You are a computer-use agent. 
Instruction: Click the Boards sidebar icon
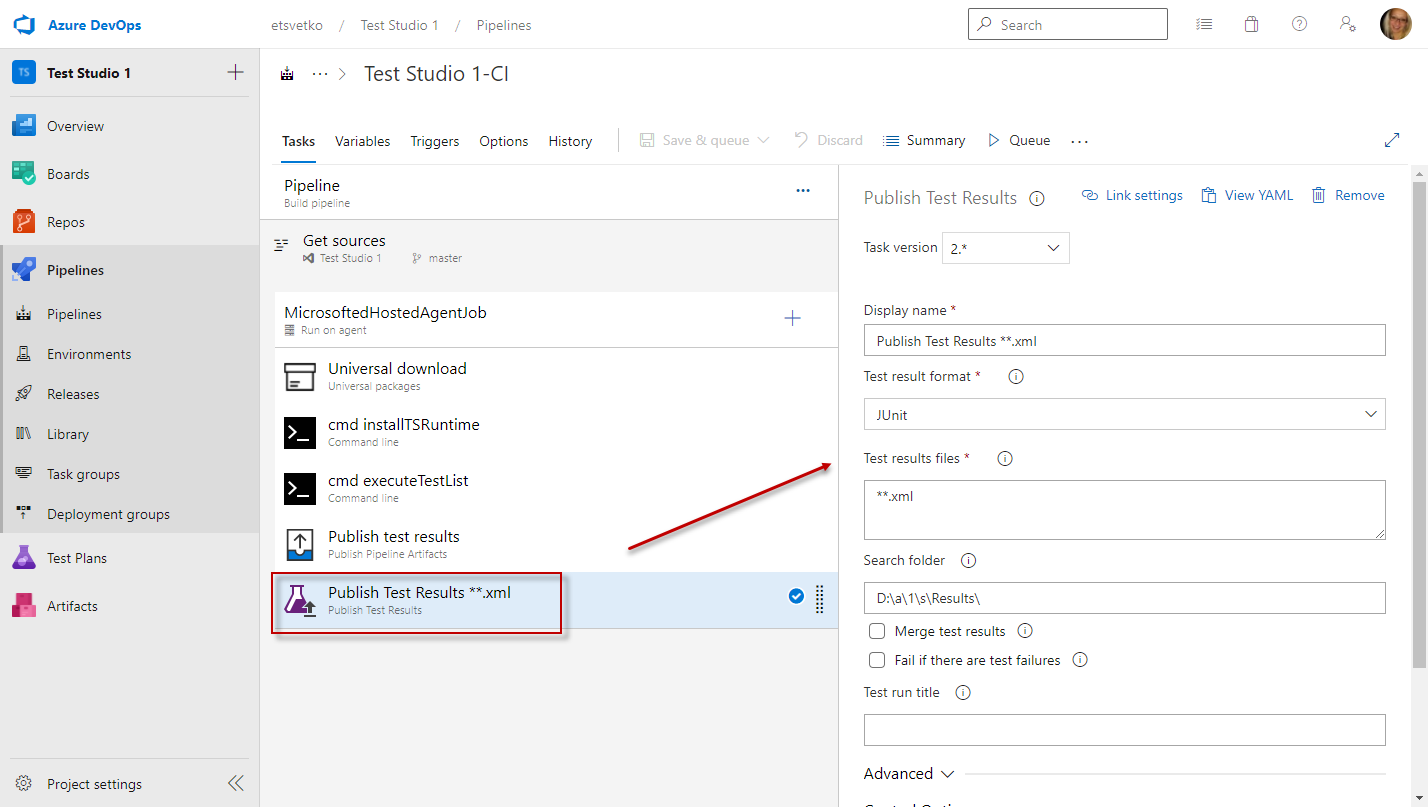tap(24, 174)
